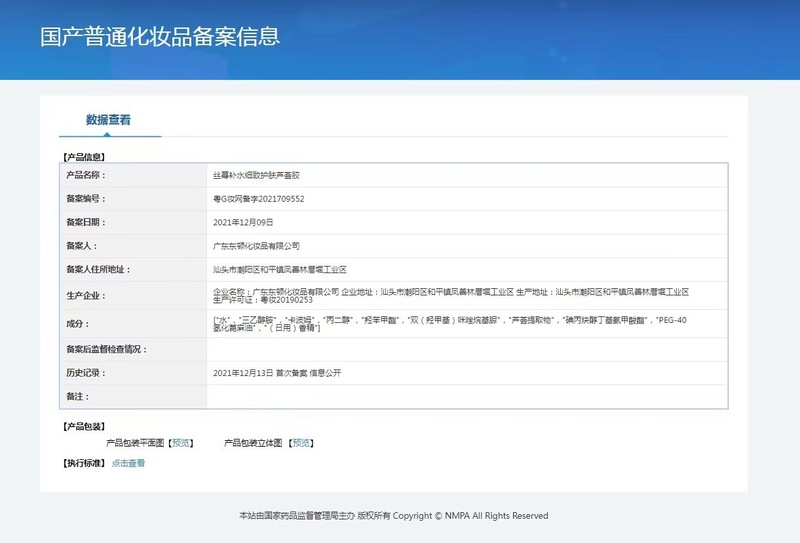800x543 pixels.
Task: Select the 备注 label cell
Action: 133,397
